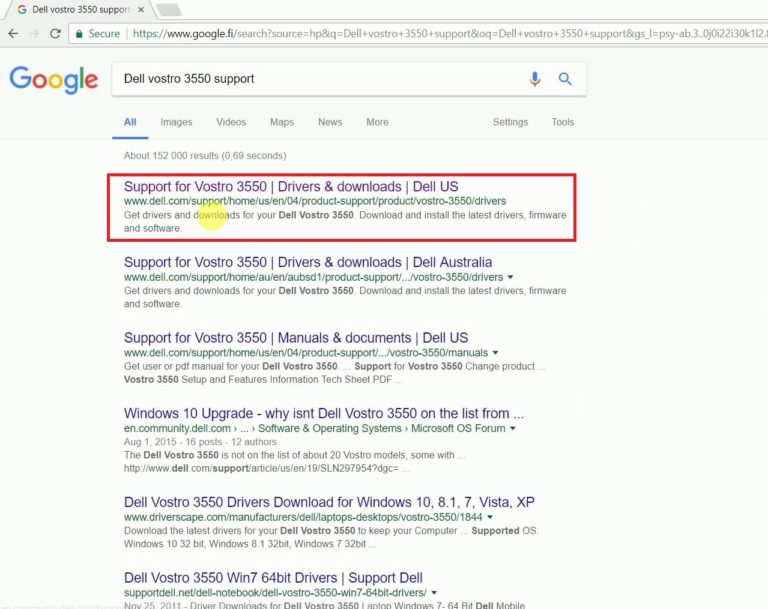The height and width of the screenshot is (609, 768).
Task: Open the Windows 10 Upgrade community result
Action: 323,413
